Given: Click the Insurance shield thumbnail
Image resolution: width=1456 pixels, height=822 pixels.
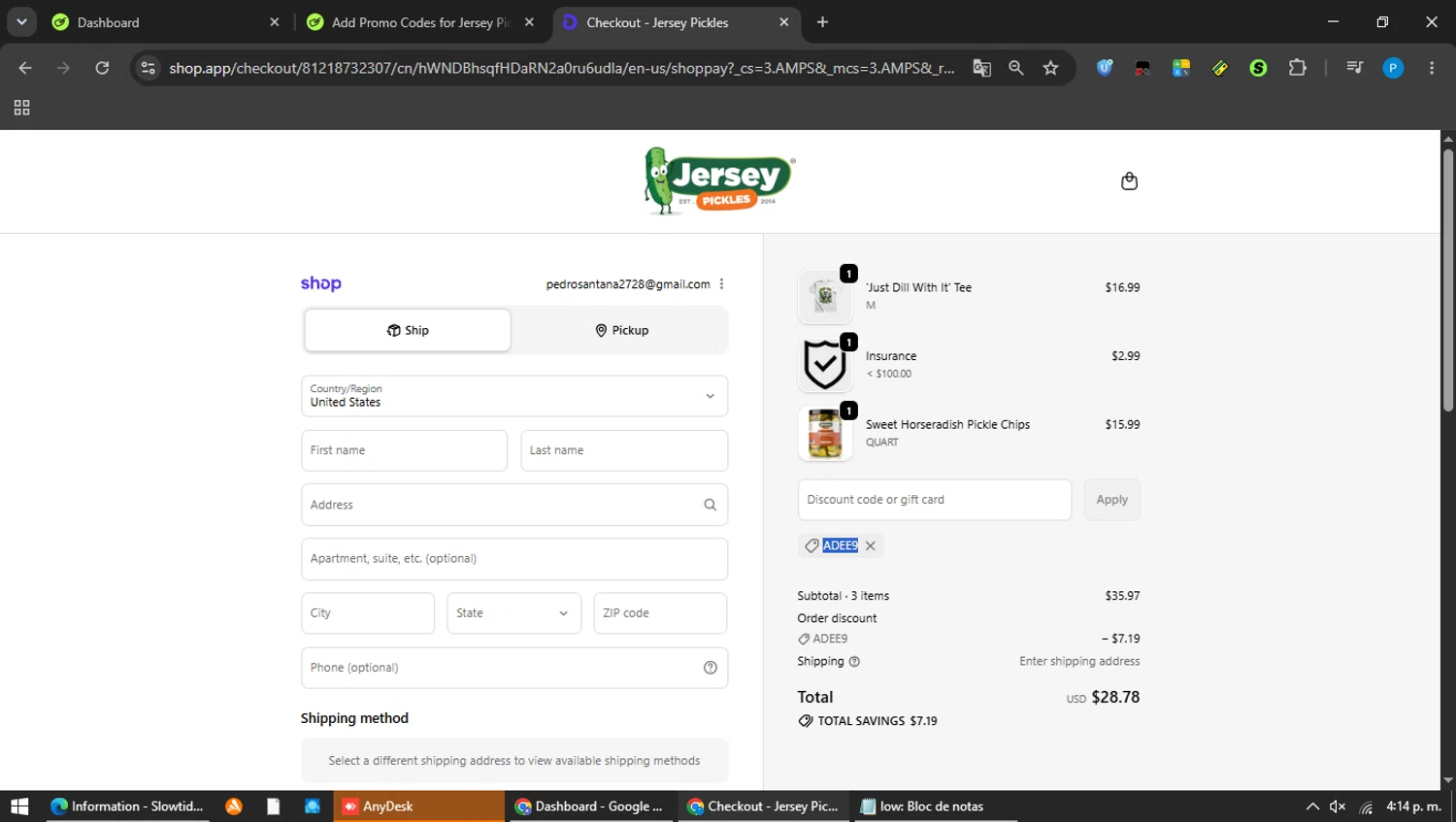Looking at the screenshot, I should point(825,365).
